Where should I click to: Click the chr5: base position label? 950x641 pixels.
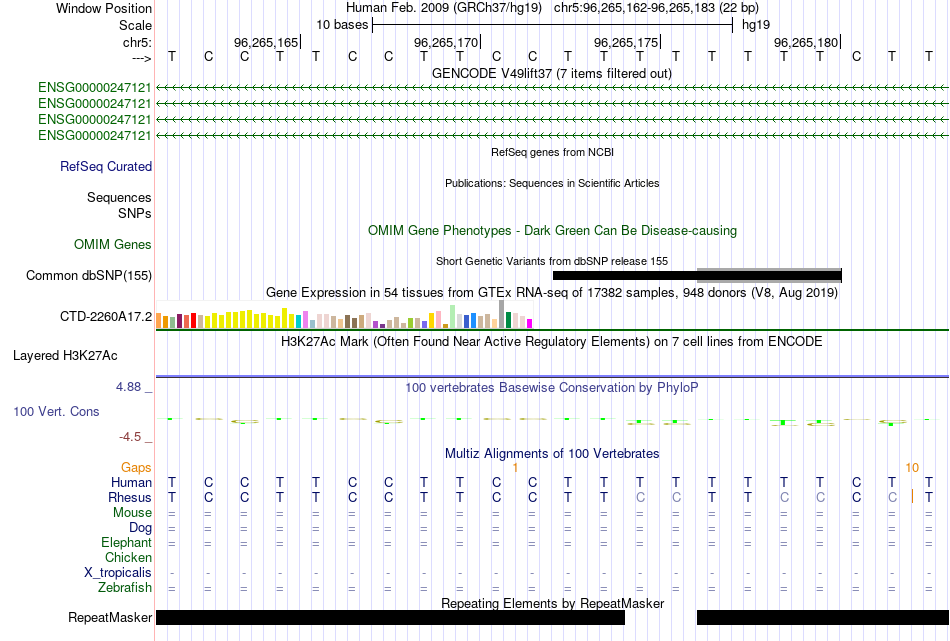137,42
